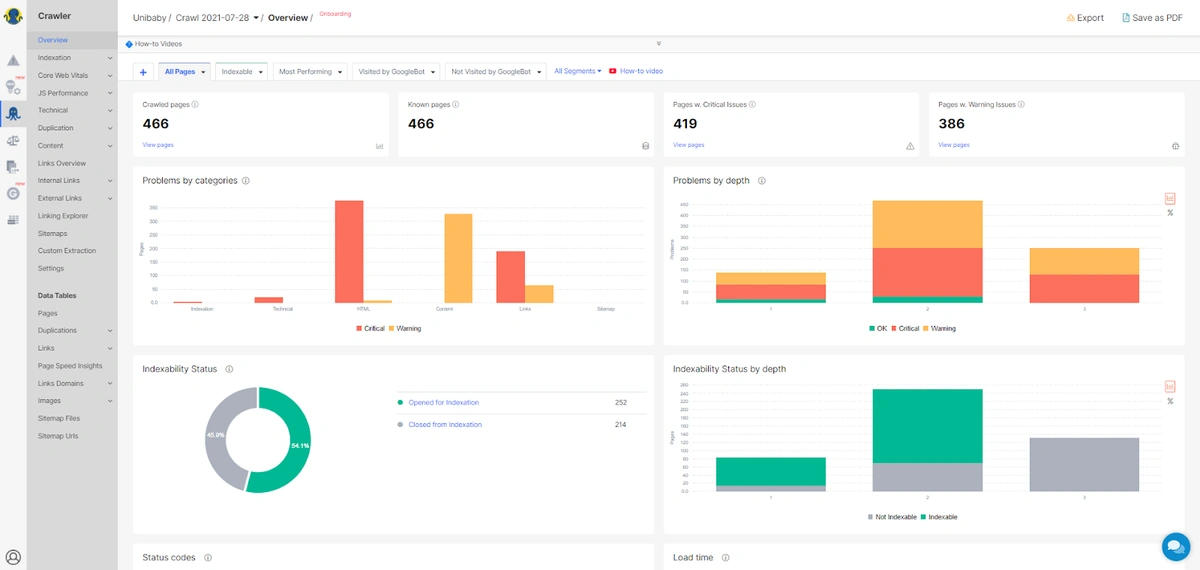Click the warning triangle icon in left rail
The image size is (1200, 570).
click(x=13, y=61)
